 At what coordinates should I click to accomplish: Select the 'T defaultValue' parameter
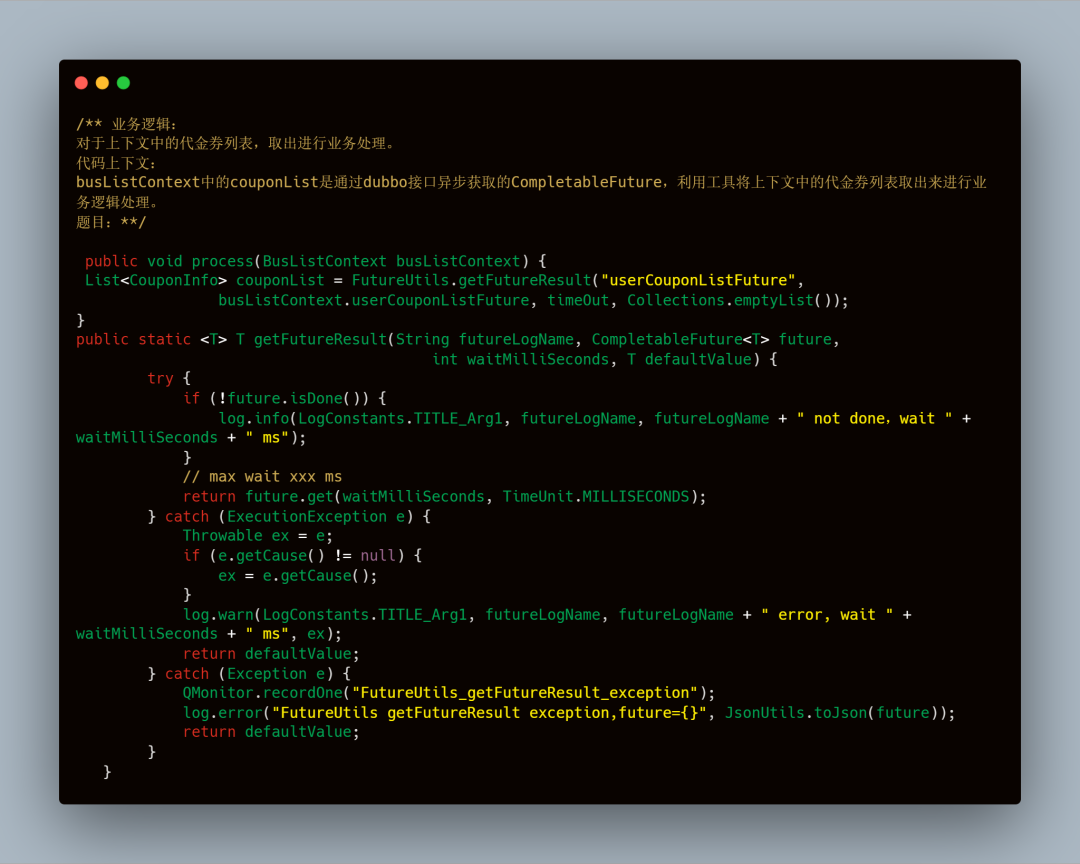pos(689,359)
